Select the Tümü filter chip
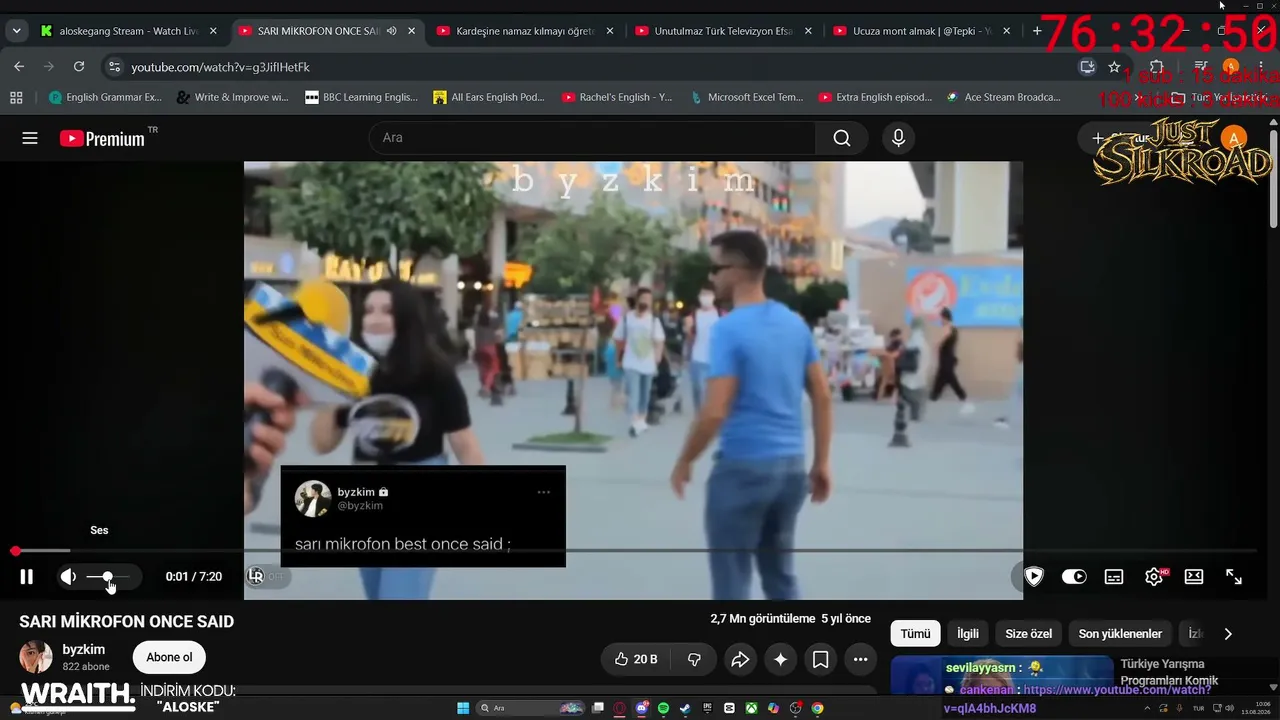 [915, 634]
